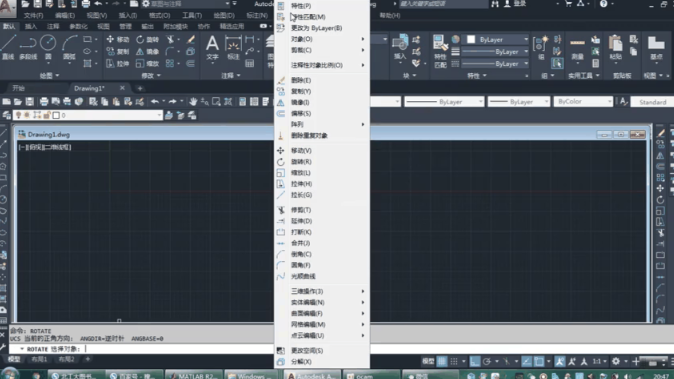Click the white color swatch in Properties
Screen dimensions: 674x379
(471, 40)
